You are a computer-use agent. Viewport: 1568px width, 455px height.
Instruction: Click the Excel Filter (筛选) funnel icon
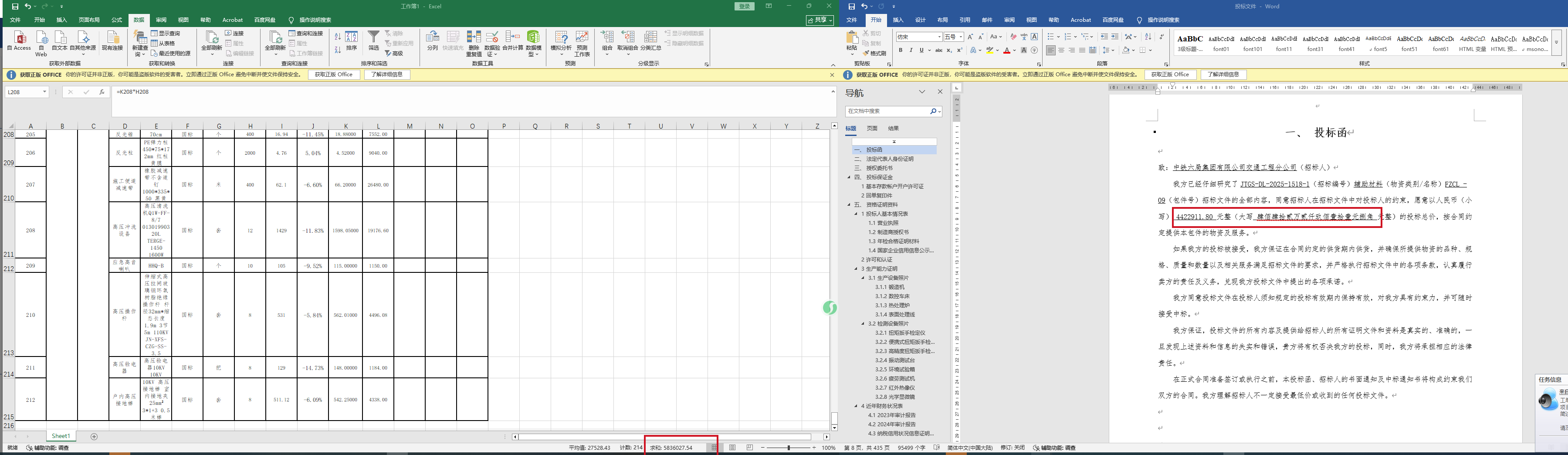[373, 40]
